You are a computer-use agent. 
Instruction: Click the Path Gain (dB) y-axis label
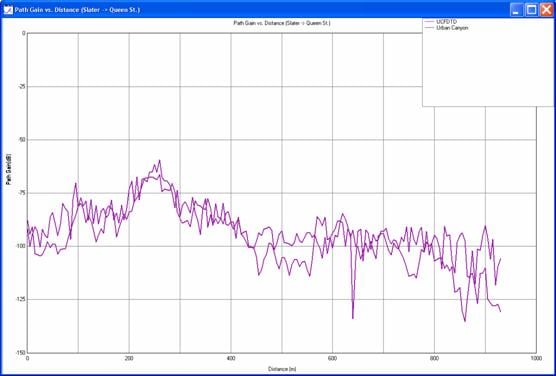[8, 171]
